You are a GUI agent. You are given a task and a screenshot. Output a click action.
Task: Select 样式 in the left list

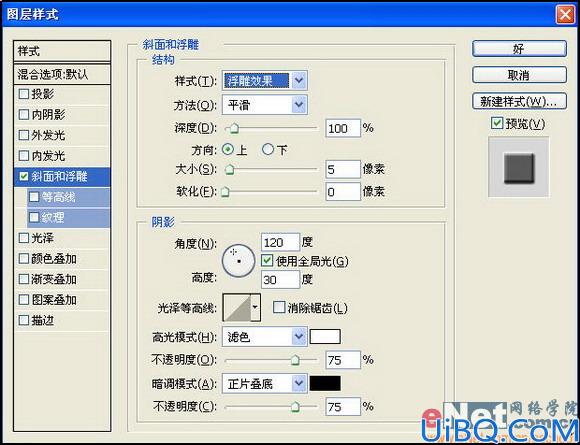click(62, 51)
